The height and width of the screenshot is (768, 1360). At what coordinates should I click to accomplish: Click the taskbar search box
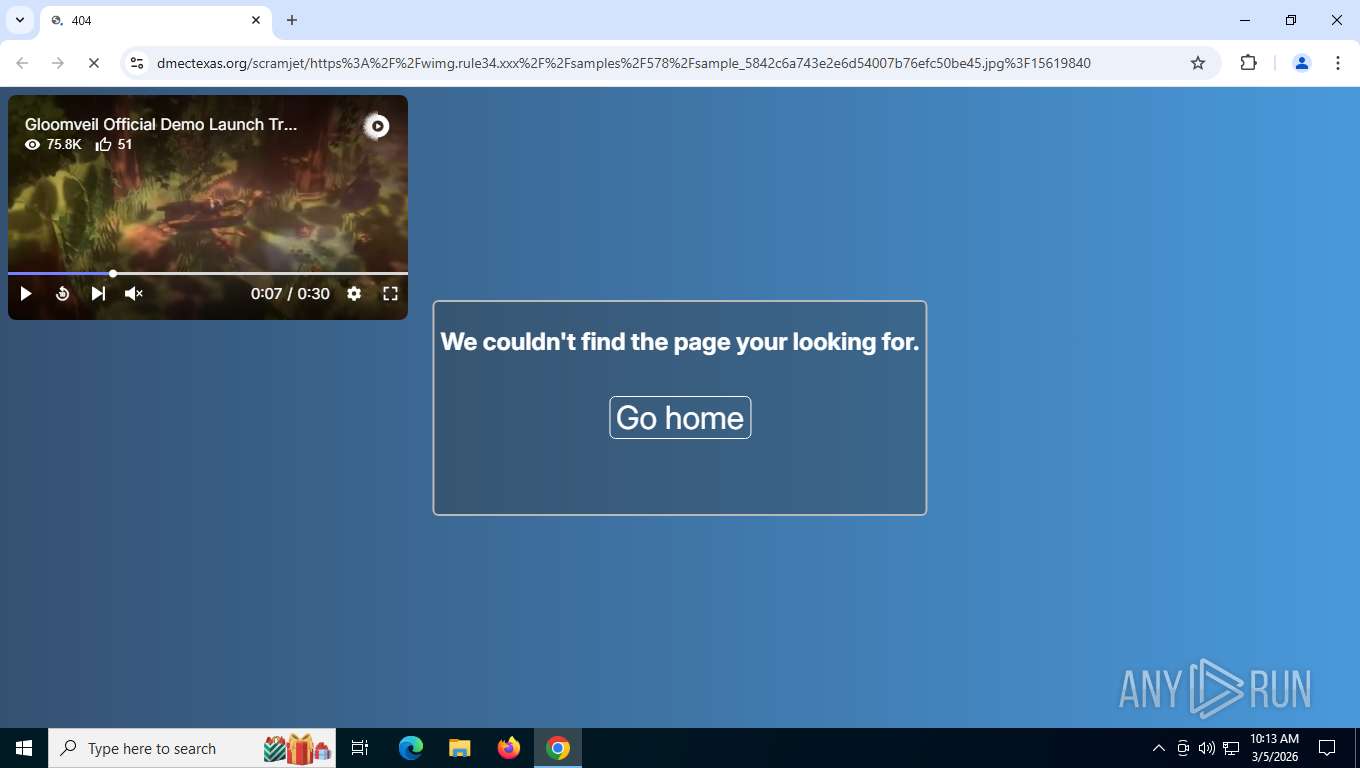click(192, 748)
